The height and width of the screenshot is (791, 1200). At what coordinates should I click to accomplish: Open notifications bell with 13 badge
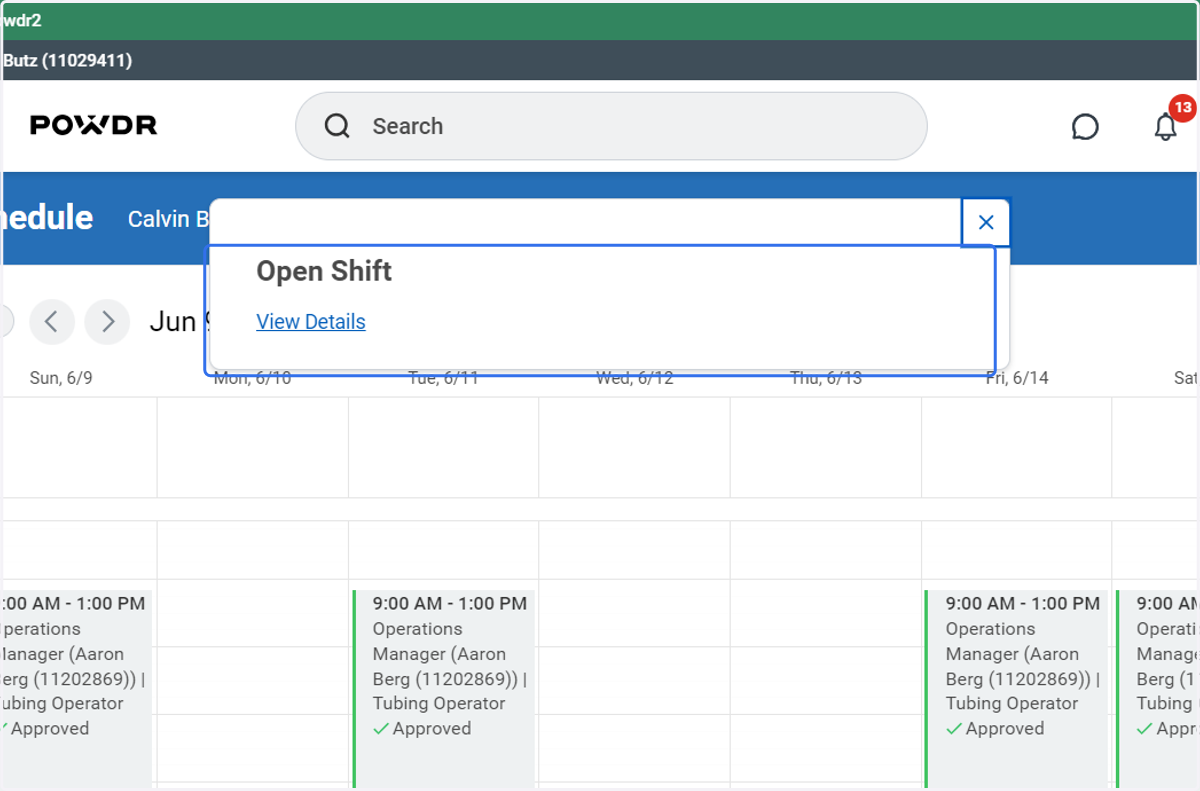coord(1167,124)
